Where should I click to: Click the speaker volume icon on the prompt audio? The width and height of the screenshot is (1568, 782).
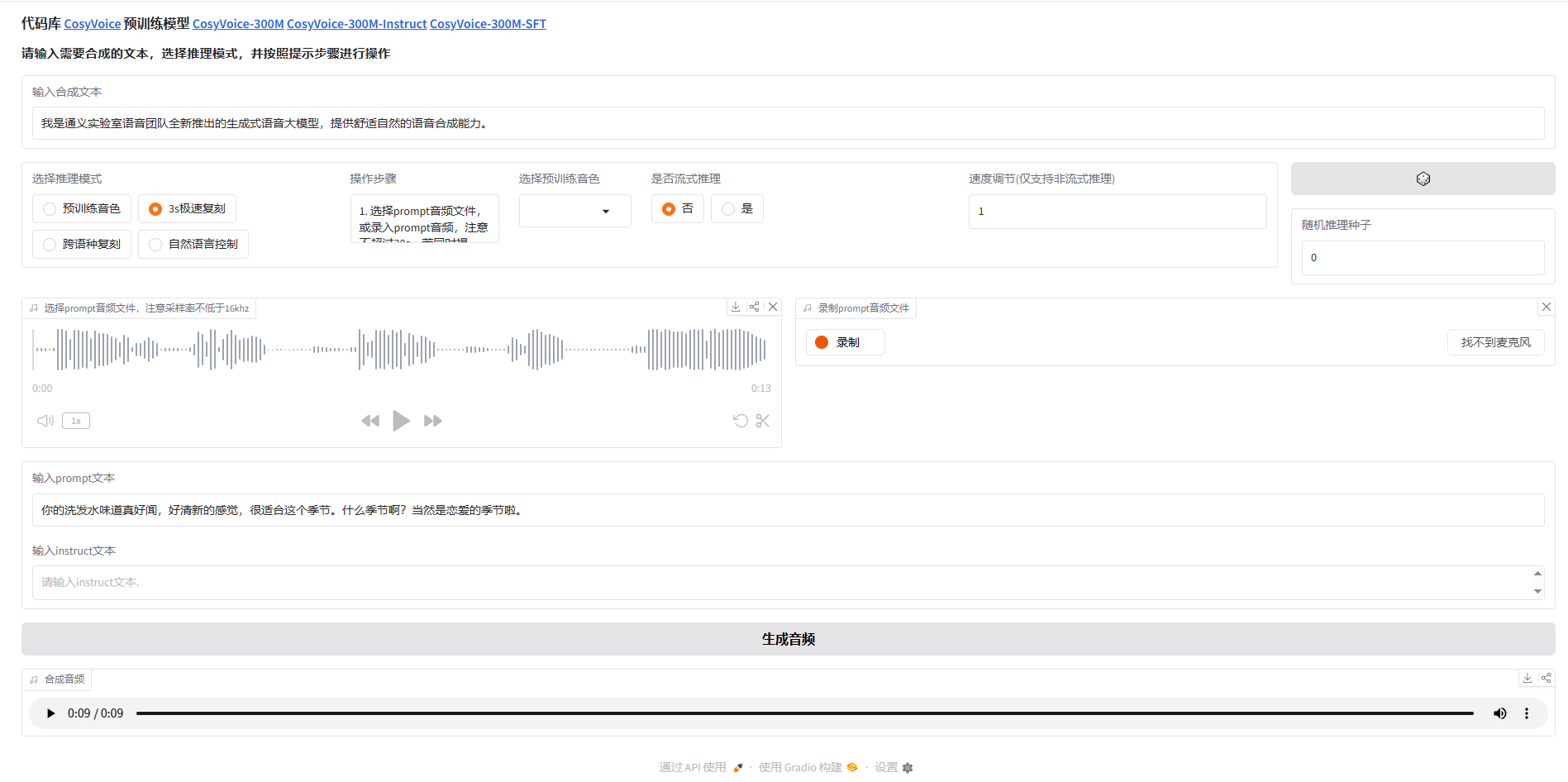44,420
